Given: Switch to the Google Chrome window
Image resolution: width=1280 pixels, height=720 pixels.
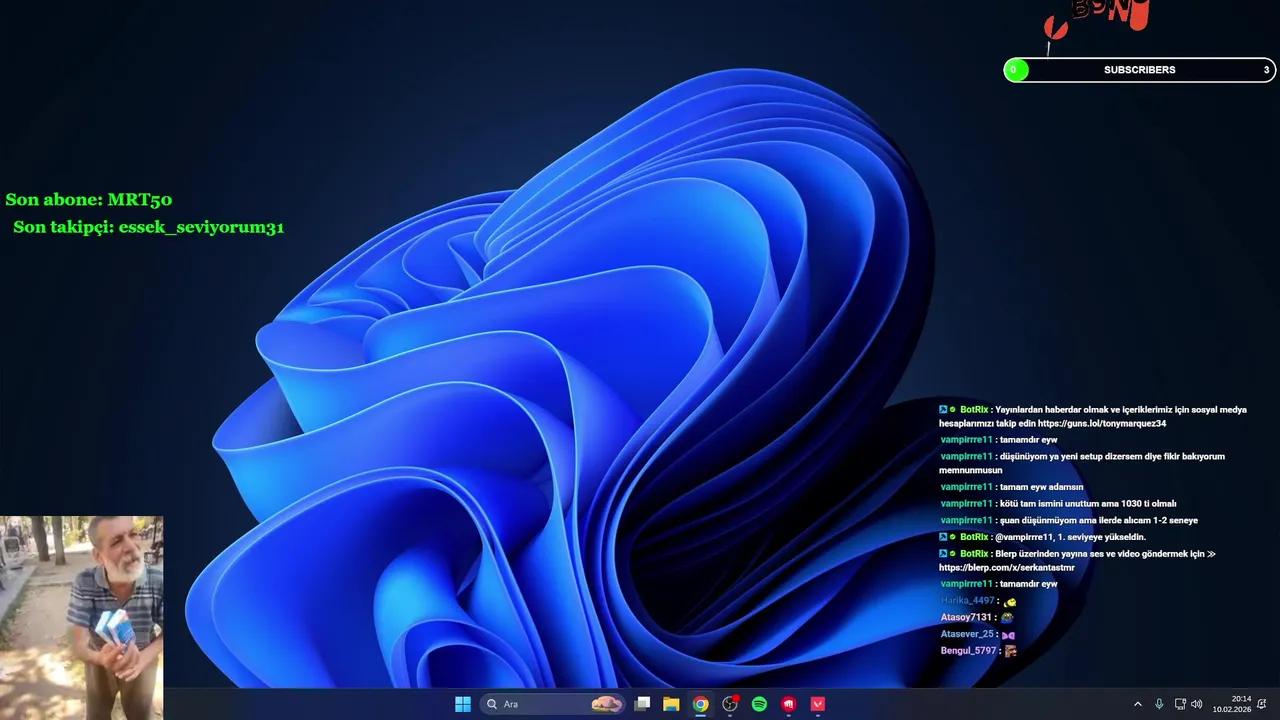Looking at the screenshot, I should 701,704.
